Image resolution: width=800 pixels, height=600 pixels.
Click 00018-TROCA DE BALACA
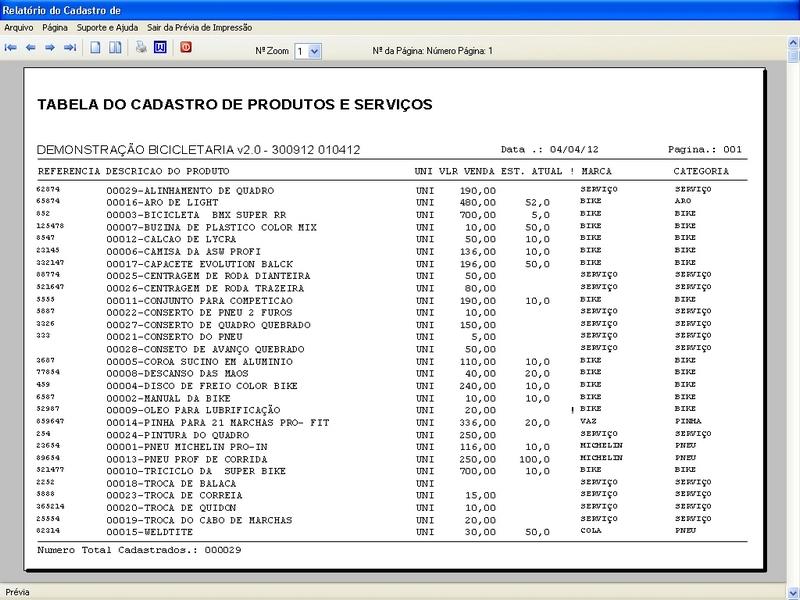(171, 483)
